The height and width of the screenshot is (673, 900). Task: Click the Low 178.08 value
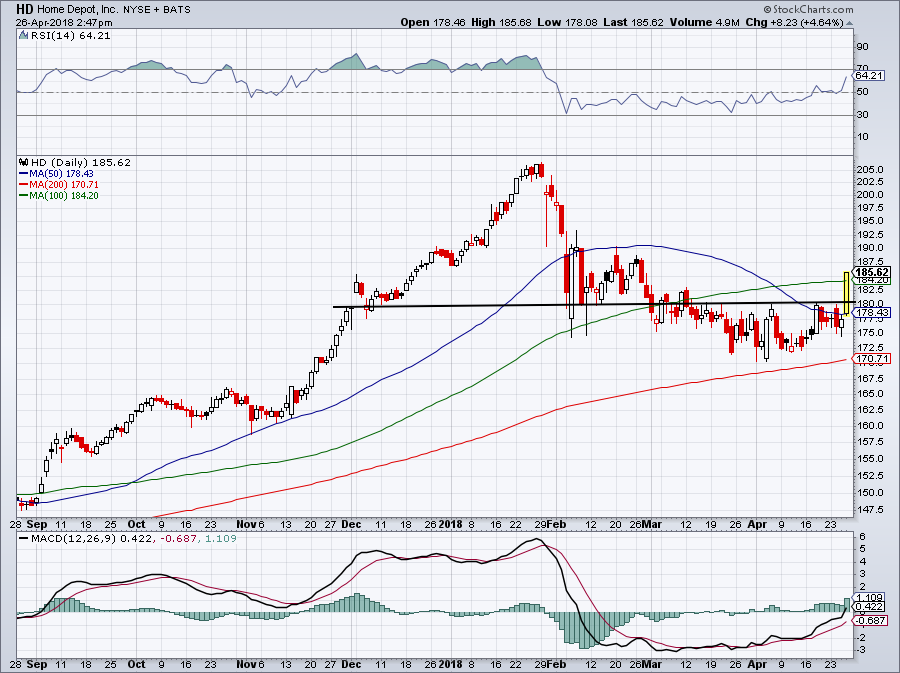pyautogui.click(x=567, y=22)
